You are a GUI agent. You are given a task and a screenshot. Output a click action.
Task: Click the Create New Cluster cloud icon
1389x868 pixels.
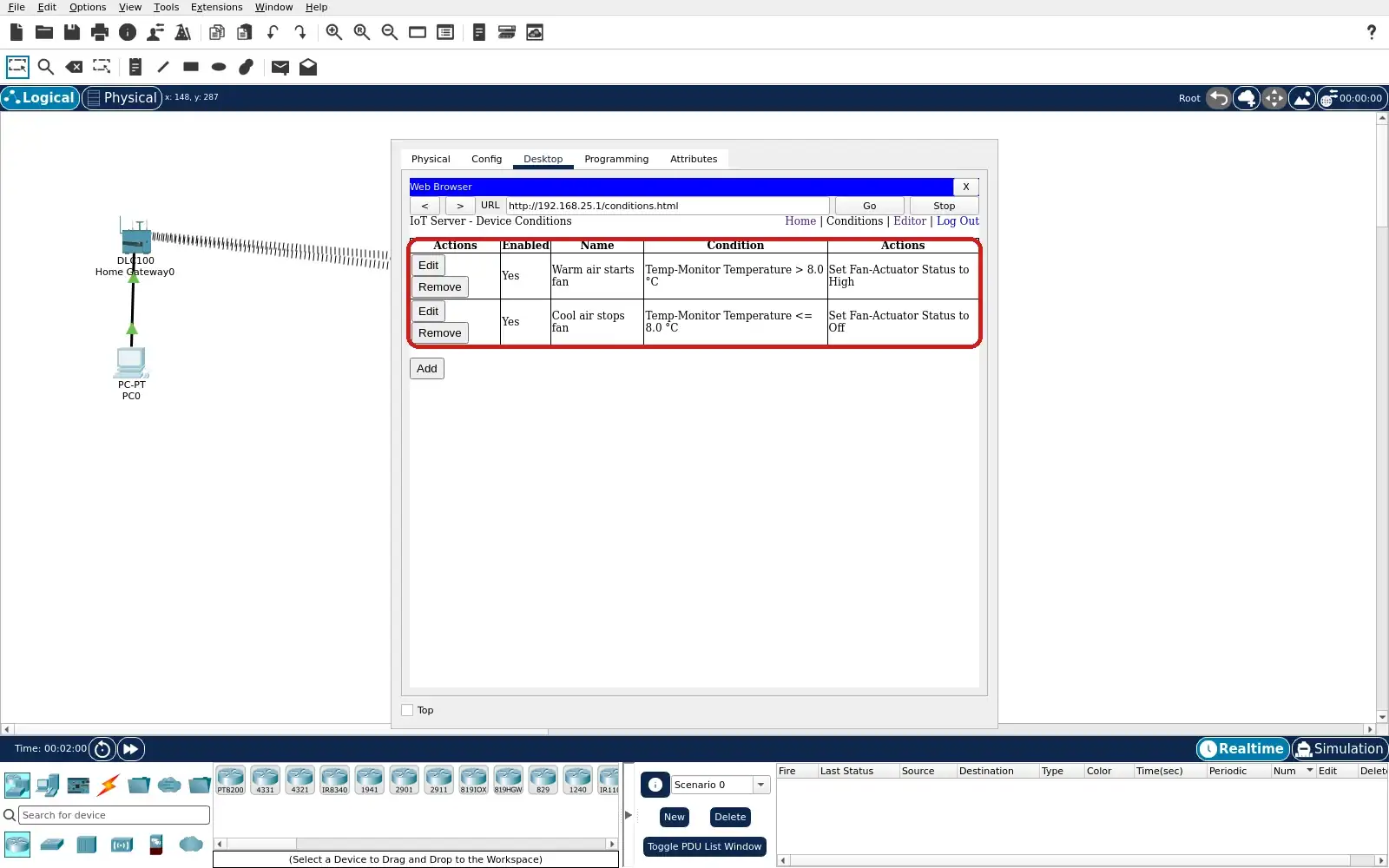[1247, 98]
